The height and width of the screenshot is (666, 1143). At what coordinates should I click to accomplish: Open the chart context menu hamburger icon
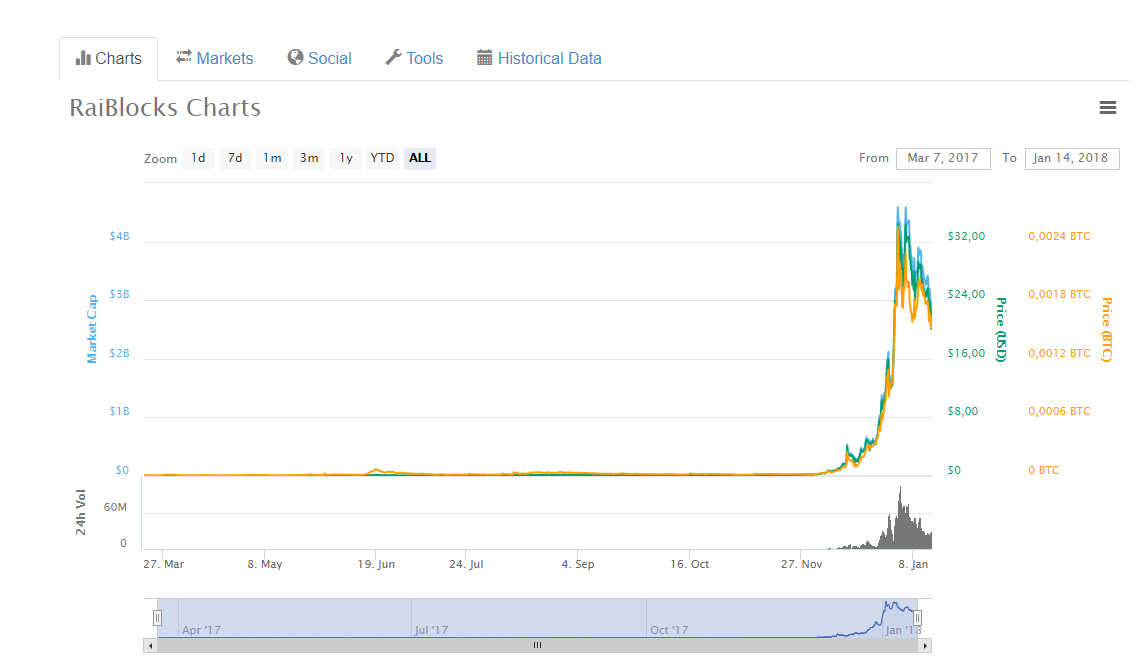(x=1107, y=108)
